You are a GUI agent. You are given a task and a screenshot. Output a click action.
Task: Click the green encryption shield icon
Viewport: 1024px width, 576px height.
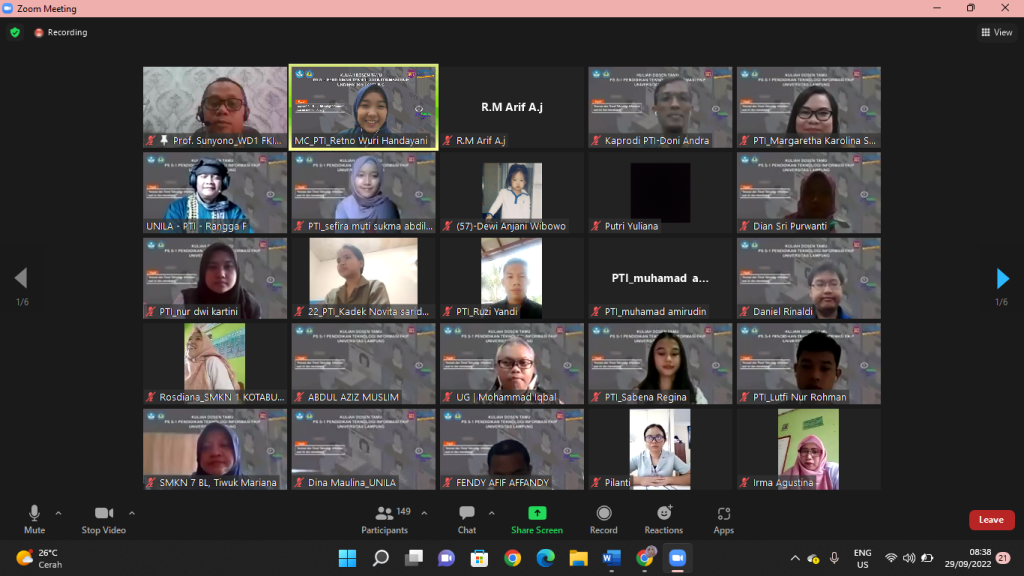15,32
